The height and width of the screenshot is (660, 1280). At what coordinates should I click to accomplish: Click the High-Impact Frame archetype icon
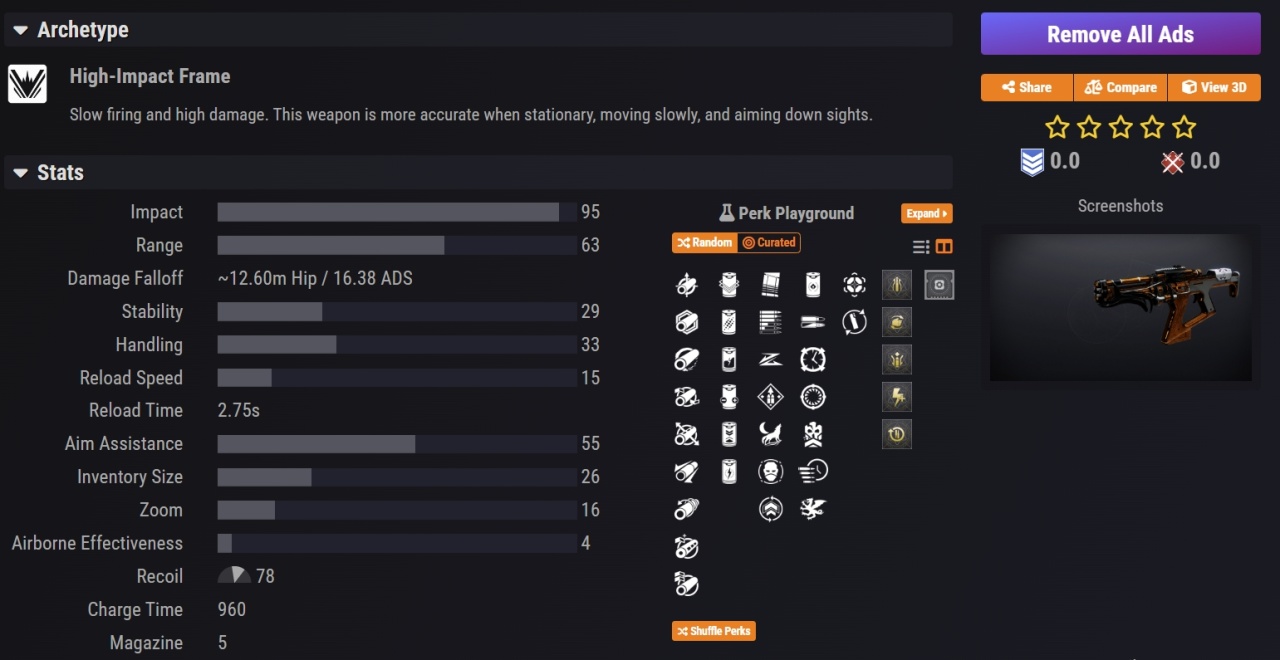tap(28, 84)
